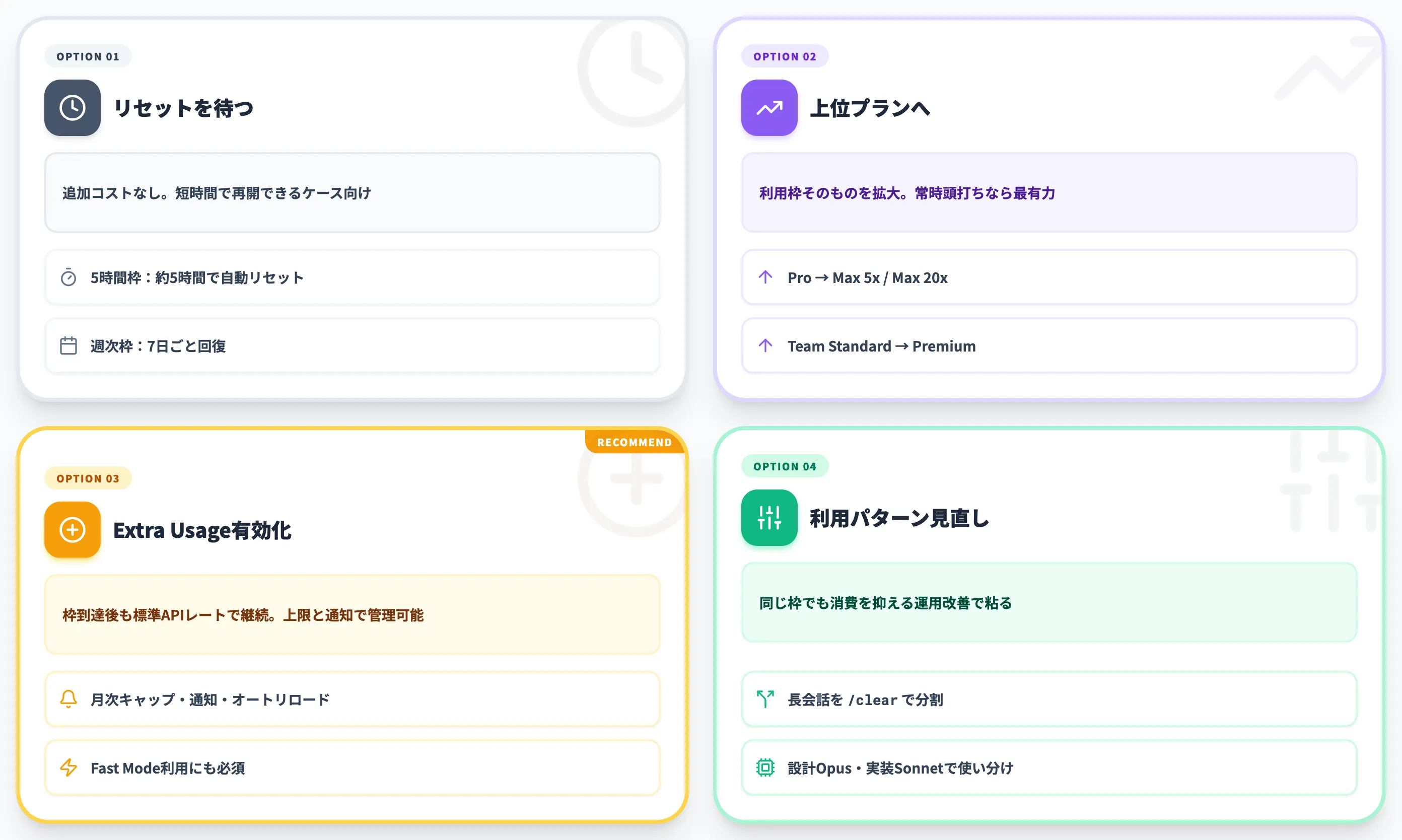Click the chip icon in 設計Opus row
Viewport: 1402px width, 840px height.
(765, 767)
